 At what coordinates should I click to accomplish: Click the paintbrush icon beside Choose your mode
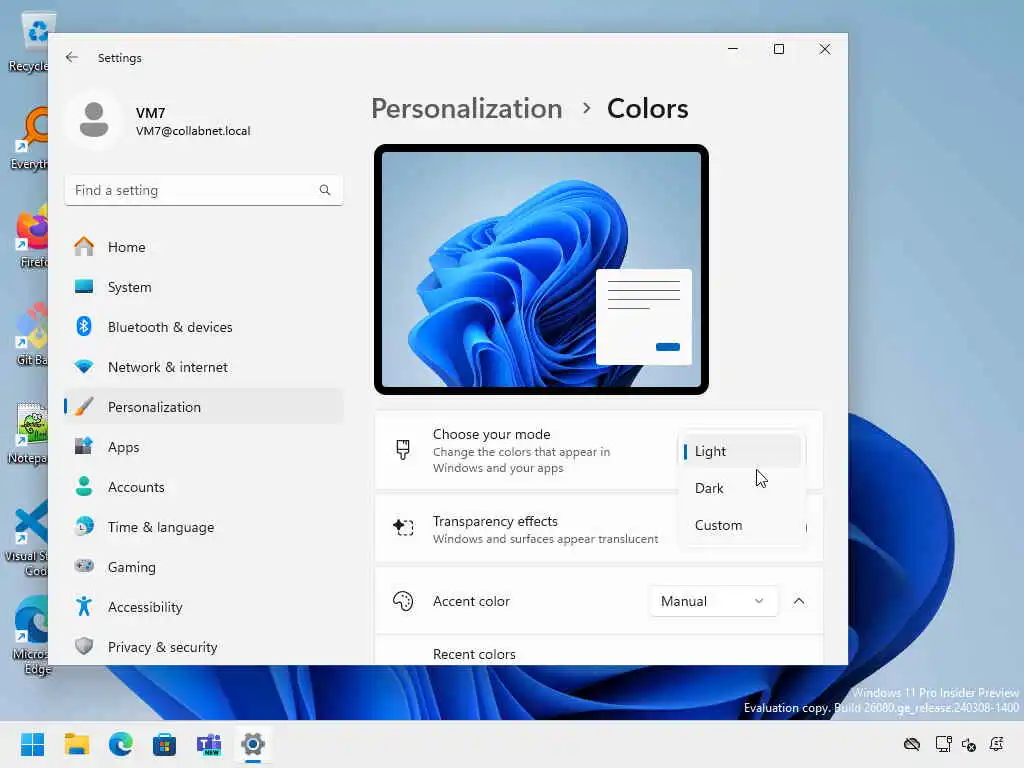pyautogui.click(x=403, y=450)
